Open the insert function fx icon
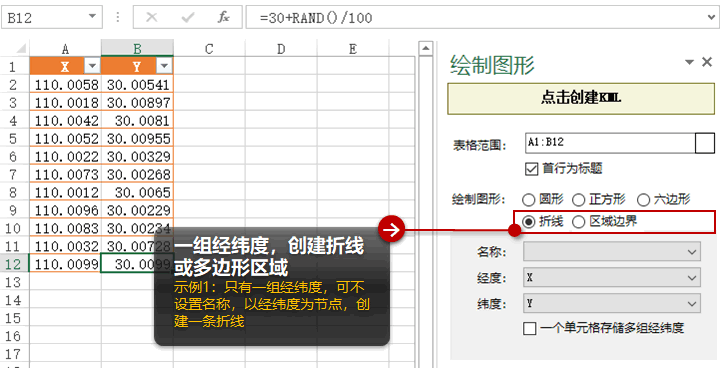This screenshot has height=368, width=720. [x=224, y=17]
